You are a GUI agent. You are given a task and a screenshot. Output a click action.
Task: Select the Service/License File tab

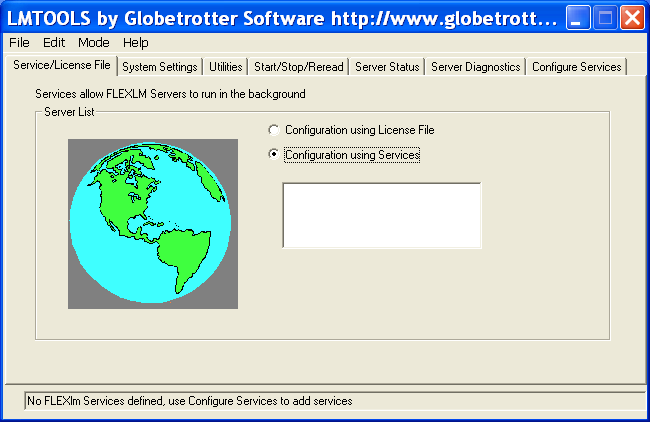pyautogui.click(x=62, y=65)
